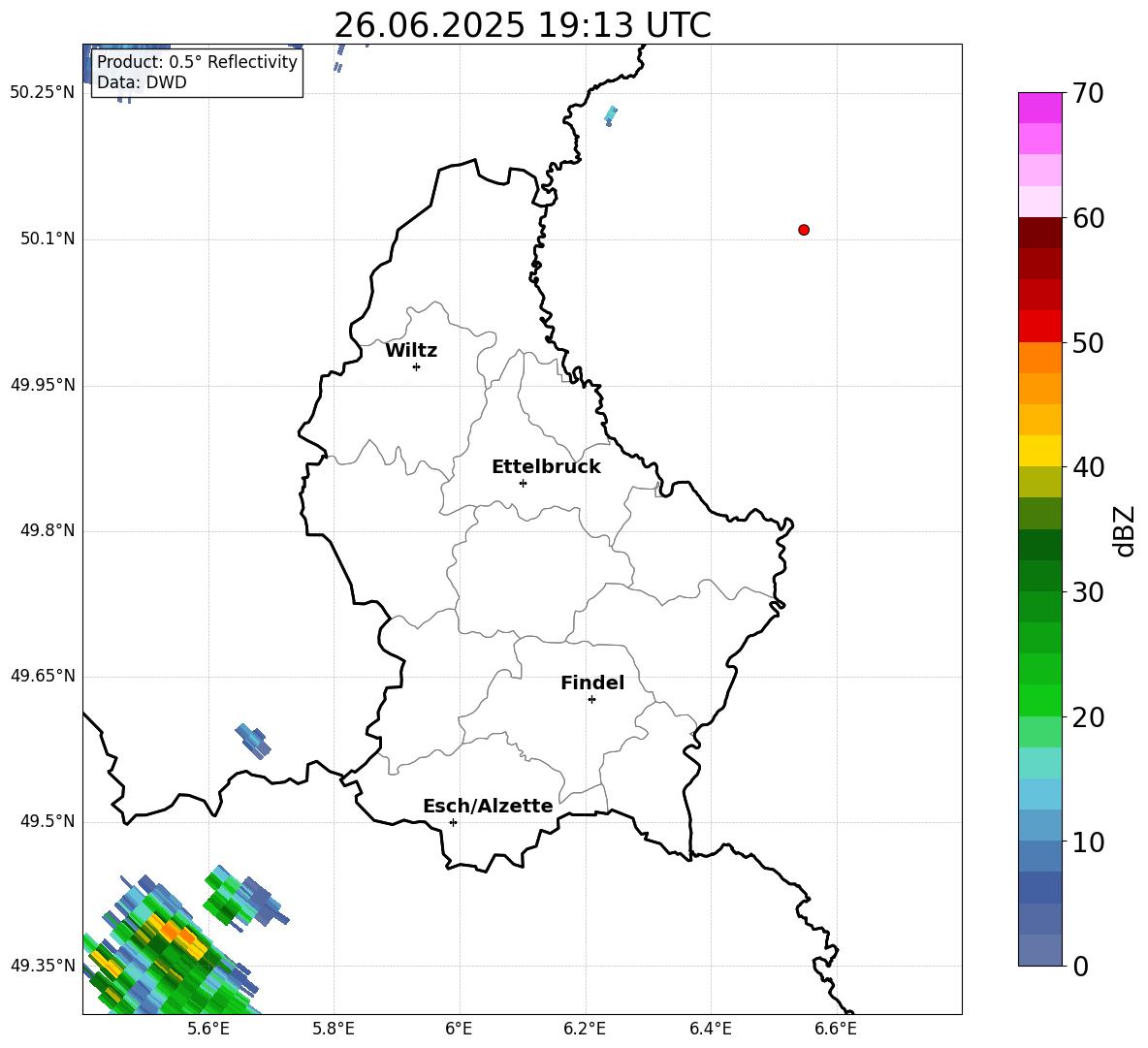Click the bright red colorbar swatch above 50
Screen dimensions: 1148x1048
click(1040, 327)
